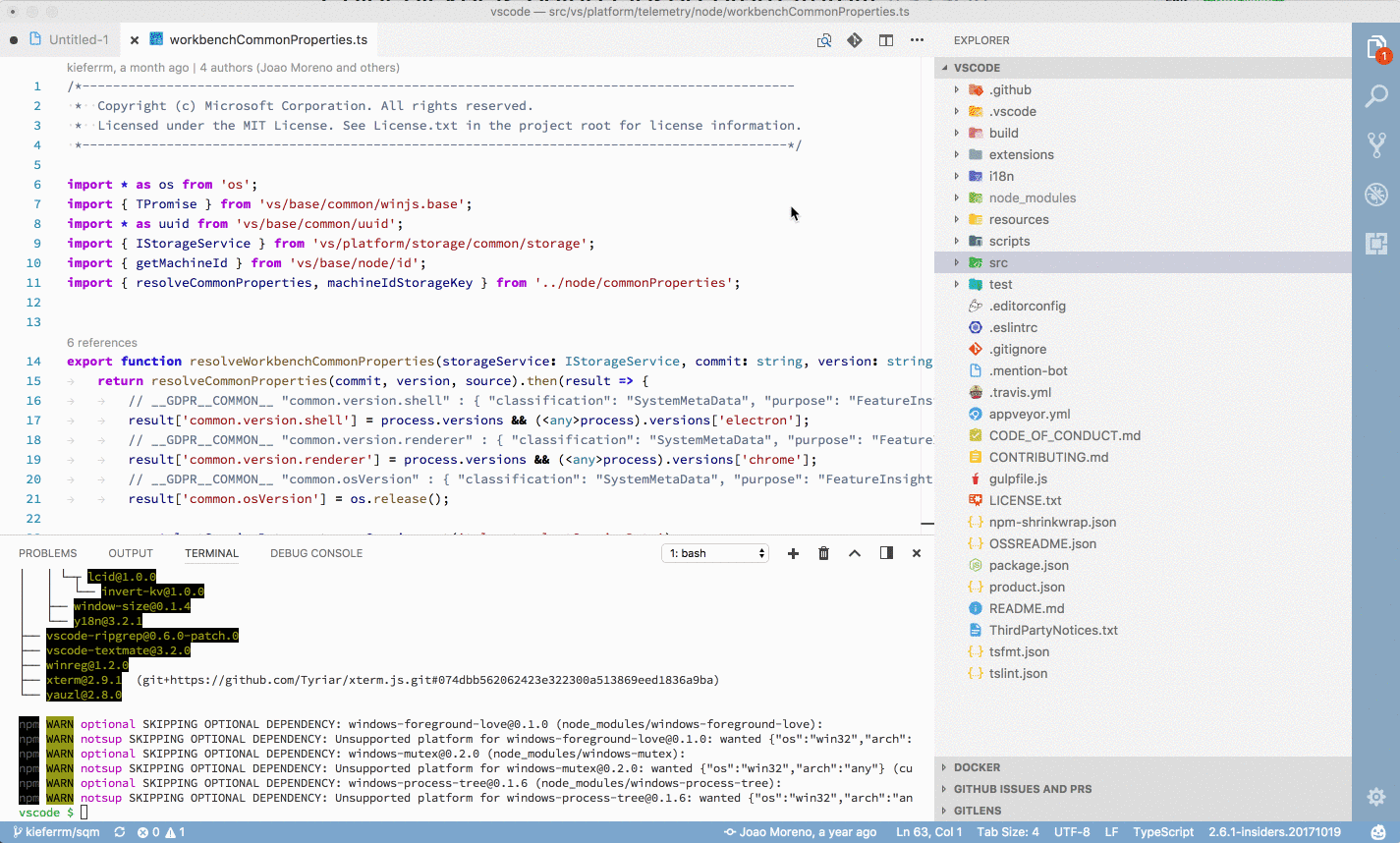Expand the GITLENS section
Viewport: 1400px width, 843px height.
980,810
